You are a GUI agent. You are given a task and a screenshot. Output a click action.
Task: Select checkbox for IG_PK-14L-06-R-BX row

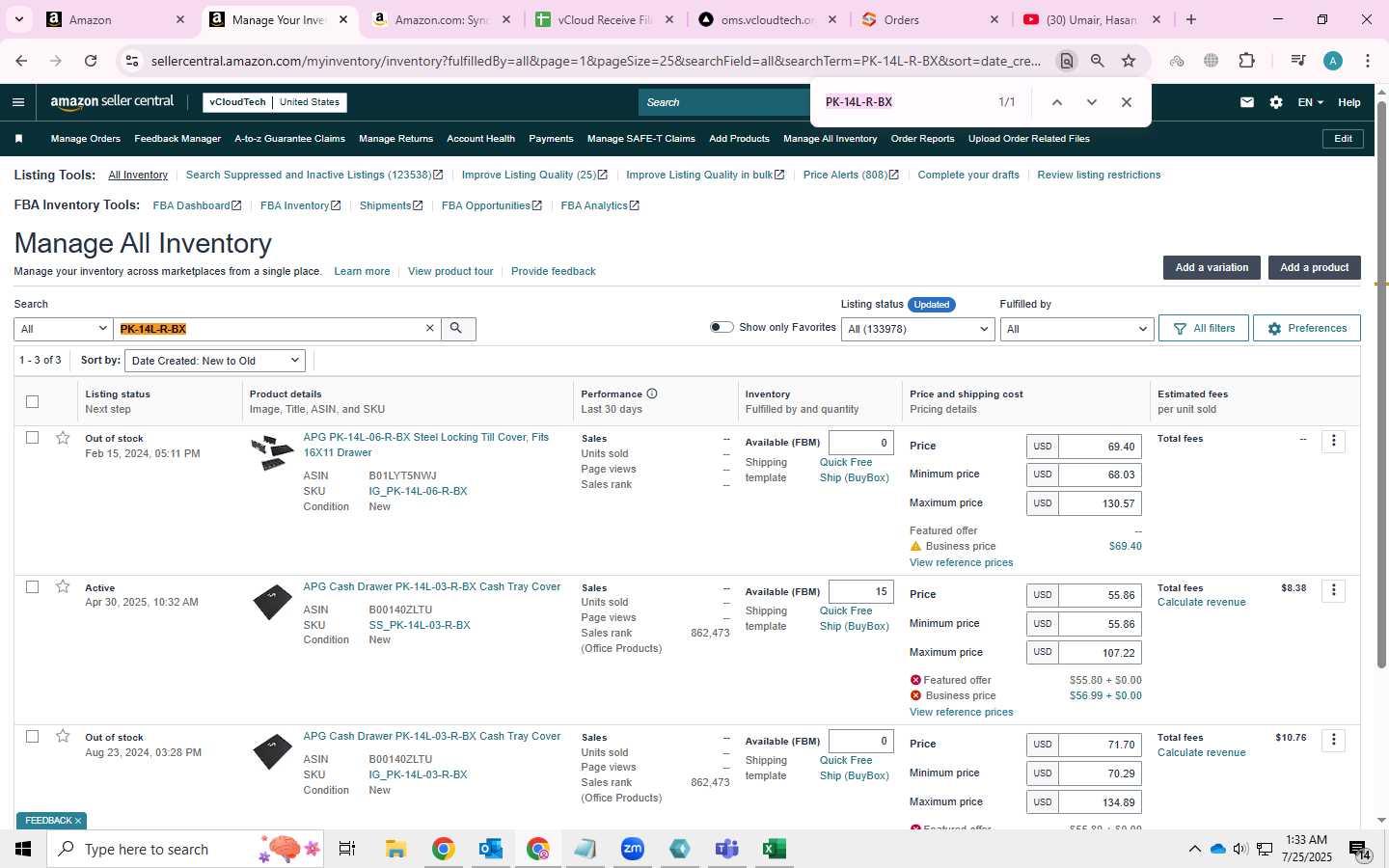(x=33, y=438)
